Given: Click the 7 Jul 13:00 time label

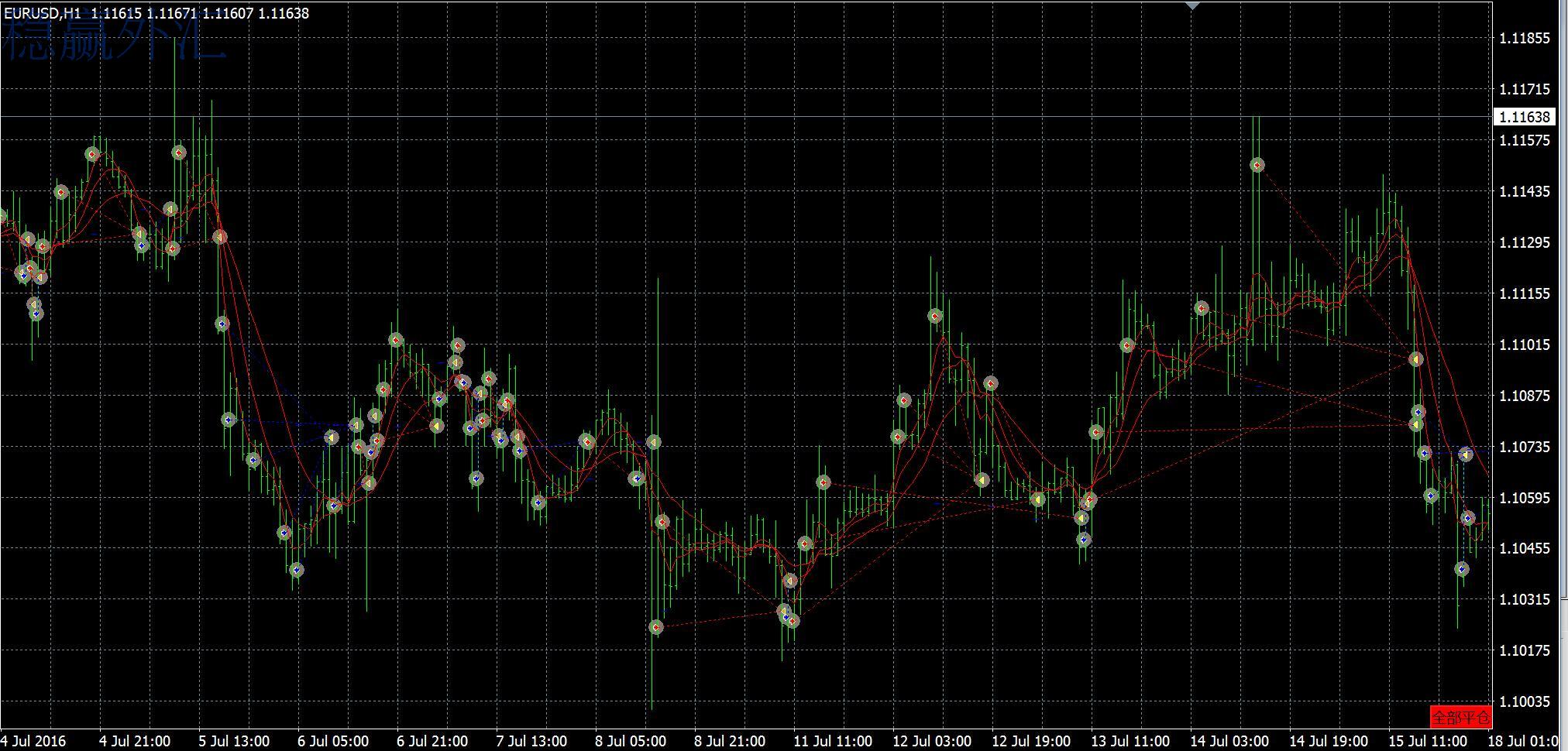Looking at the screenshot, I should 531,741.
